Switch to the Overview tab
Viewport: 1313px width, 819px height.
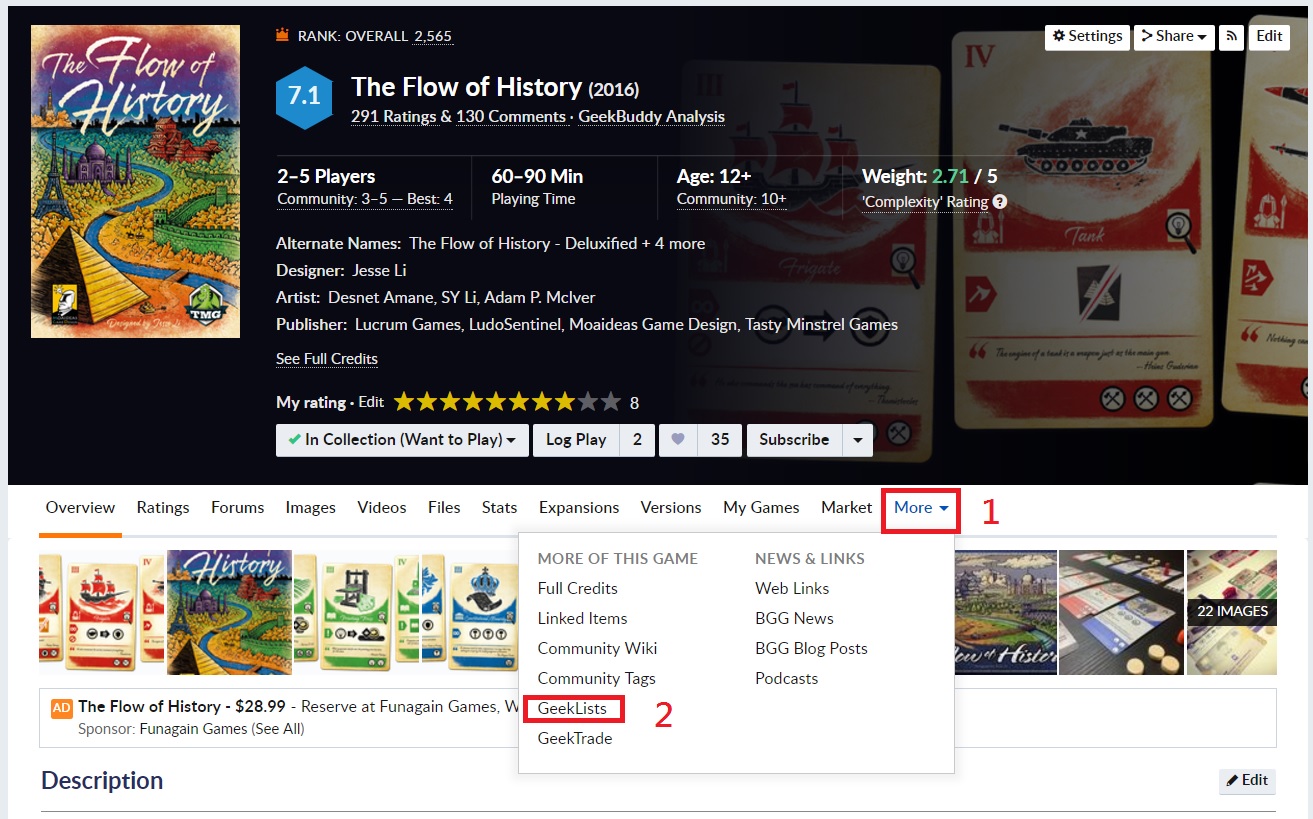point(80,508)
